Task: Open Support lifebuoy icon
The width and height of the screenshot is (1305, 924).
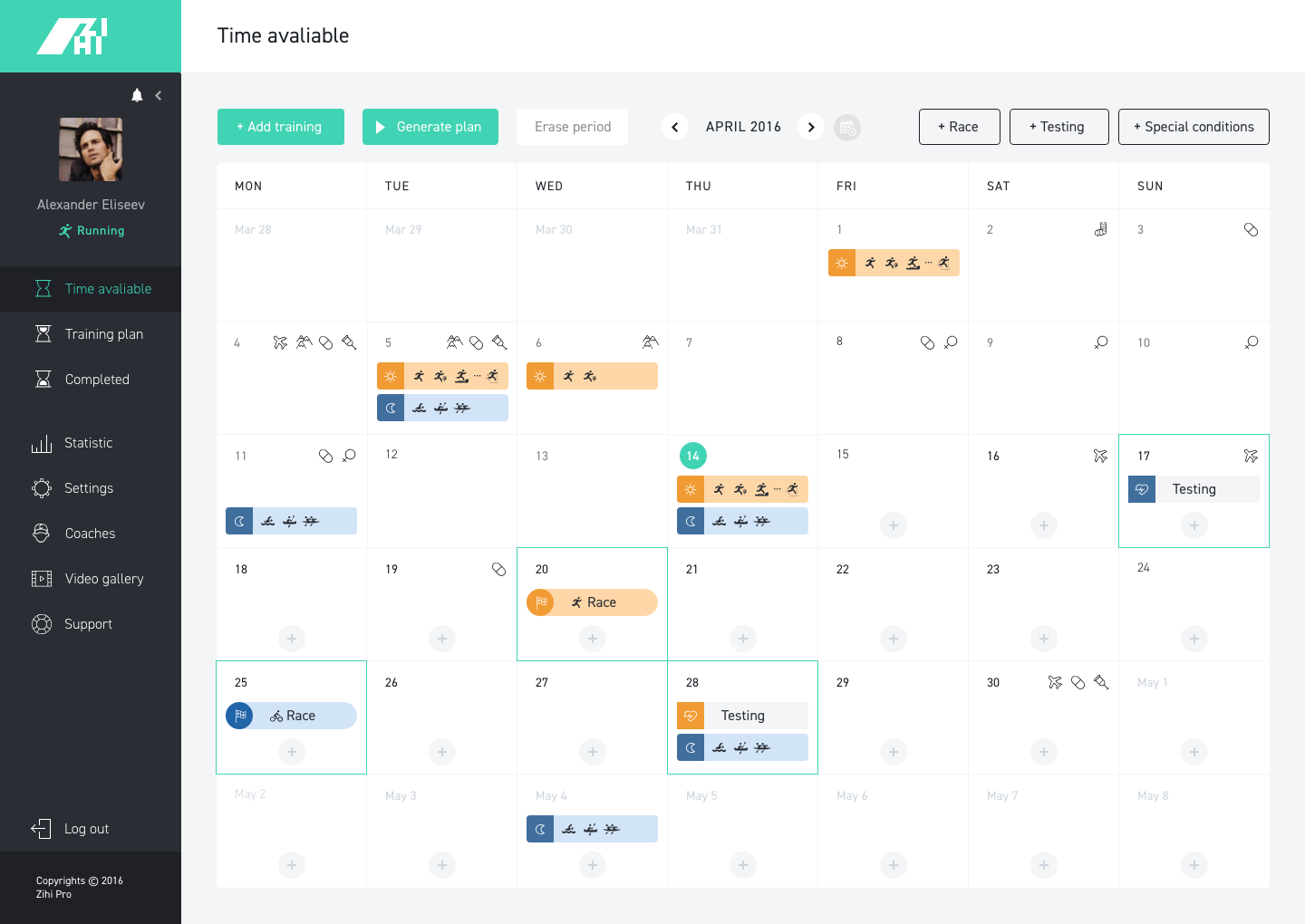Action: coord(42,624)
